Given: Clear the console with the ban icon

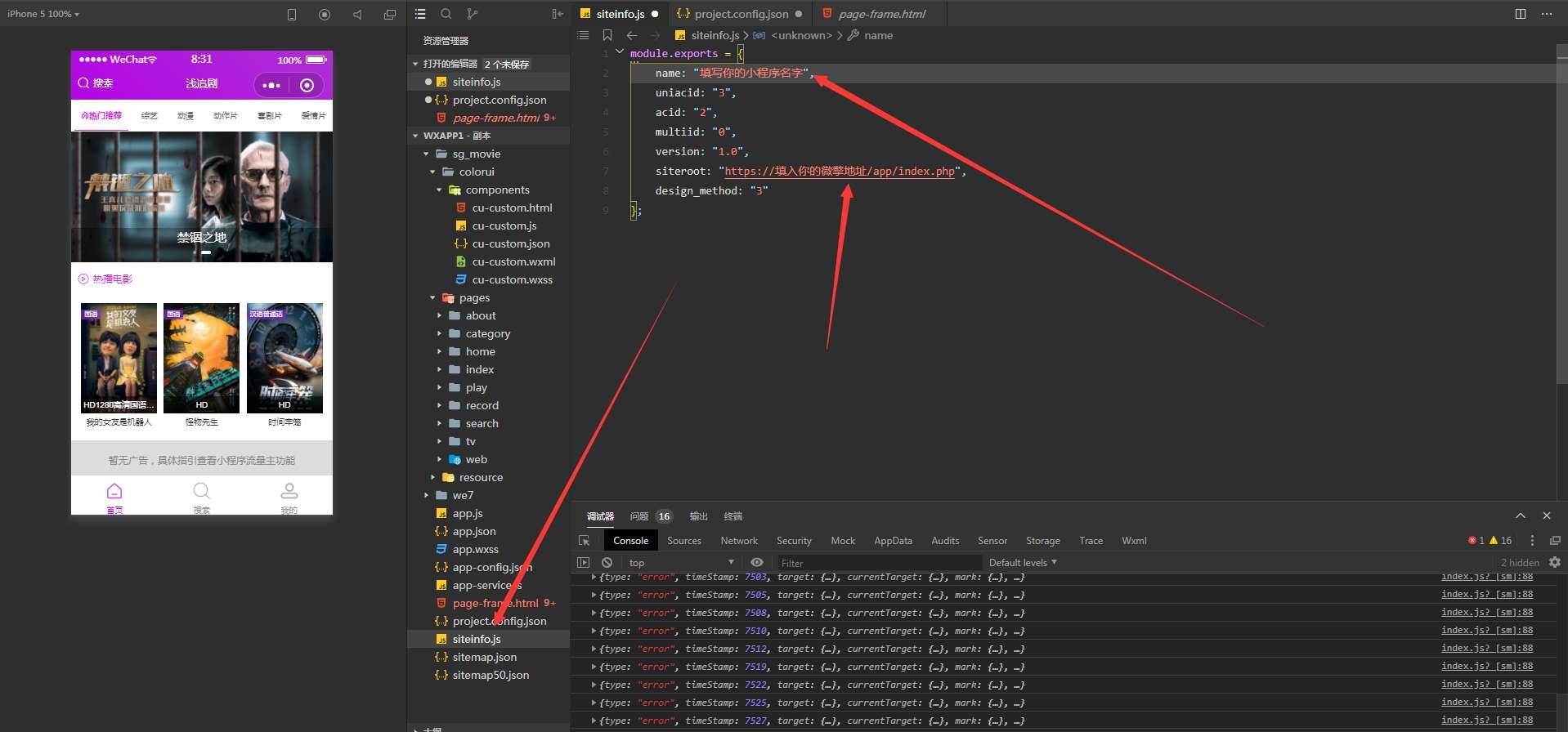Looking at the screenshot, I should (607, 562).
